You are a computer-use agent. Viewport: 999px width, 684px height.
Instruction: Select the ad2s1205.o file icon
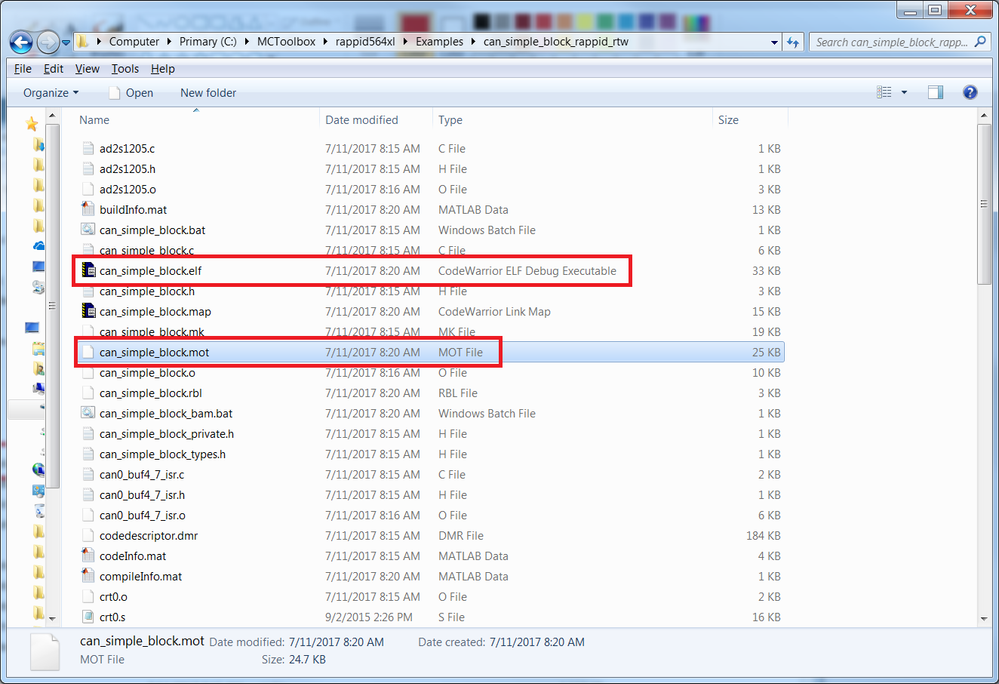[89, 189]
